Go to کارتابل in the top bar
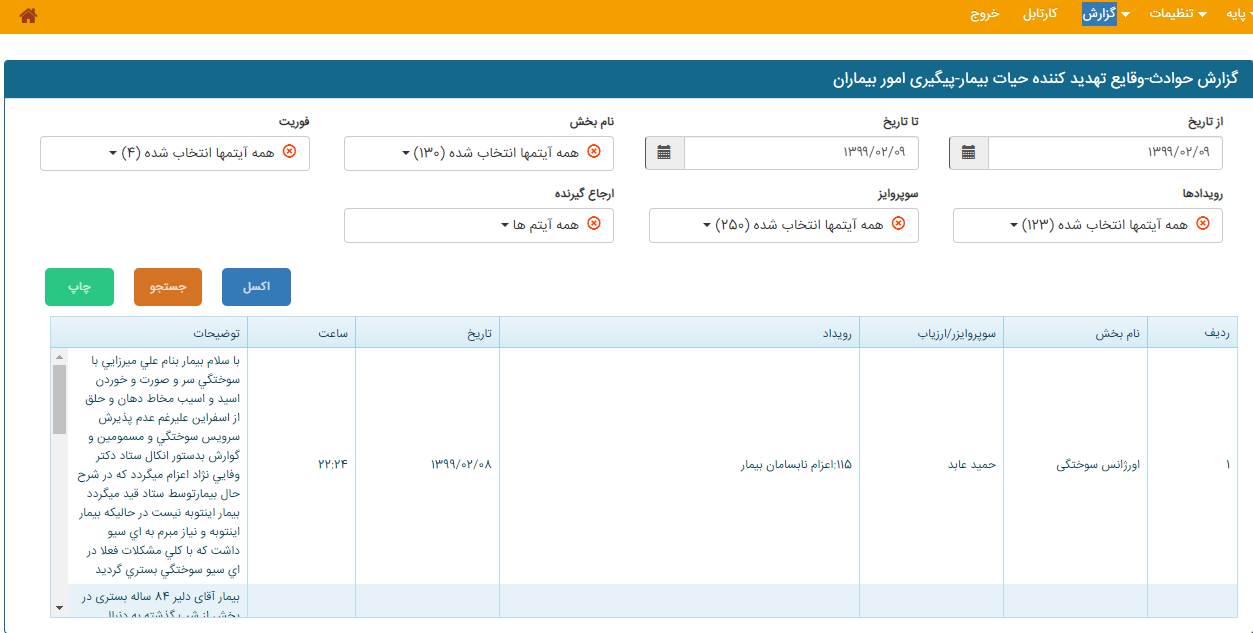This screenshot has height=633, width=1253. coord(1040,14)
